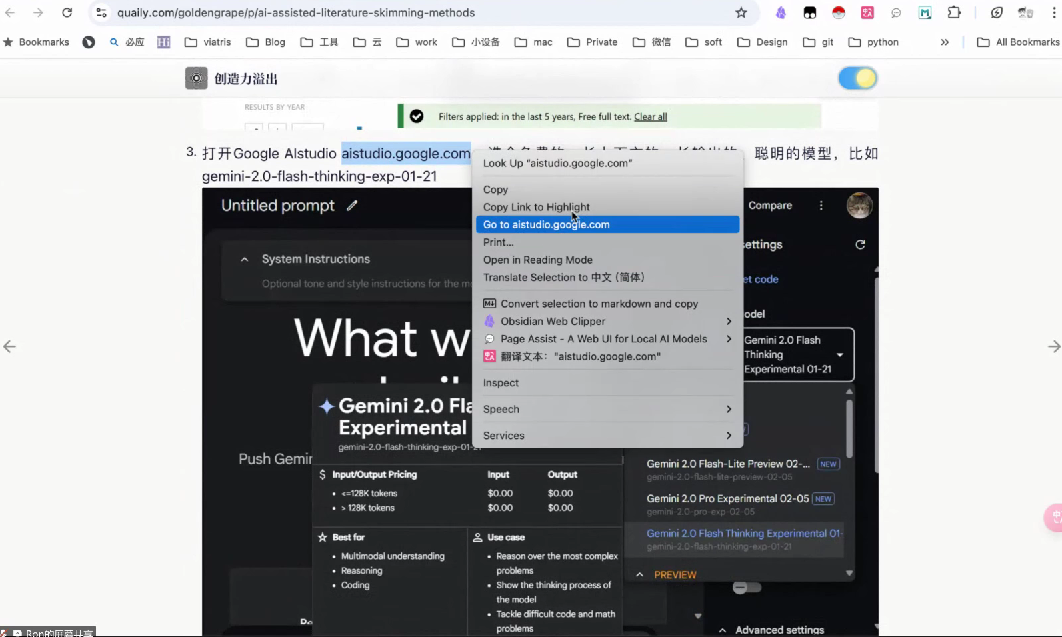The height and width of the screenshot is (637, 1062).
Task: Toggle the dark mode switch
Action: click(x=857, y=79)
